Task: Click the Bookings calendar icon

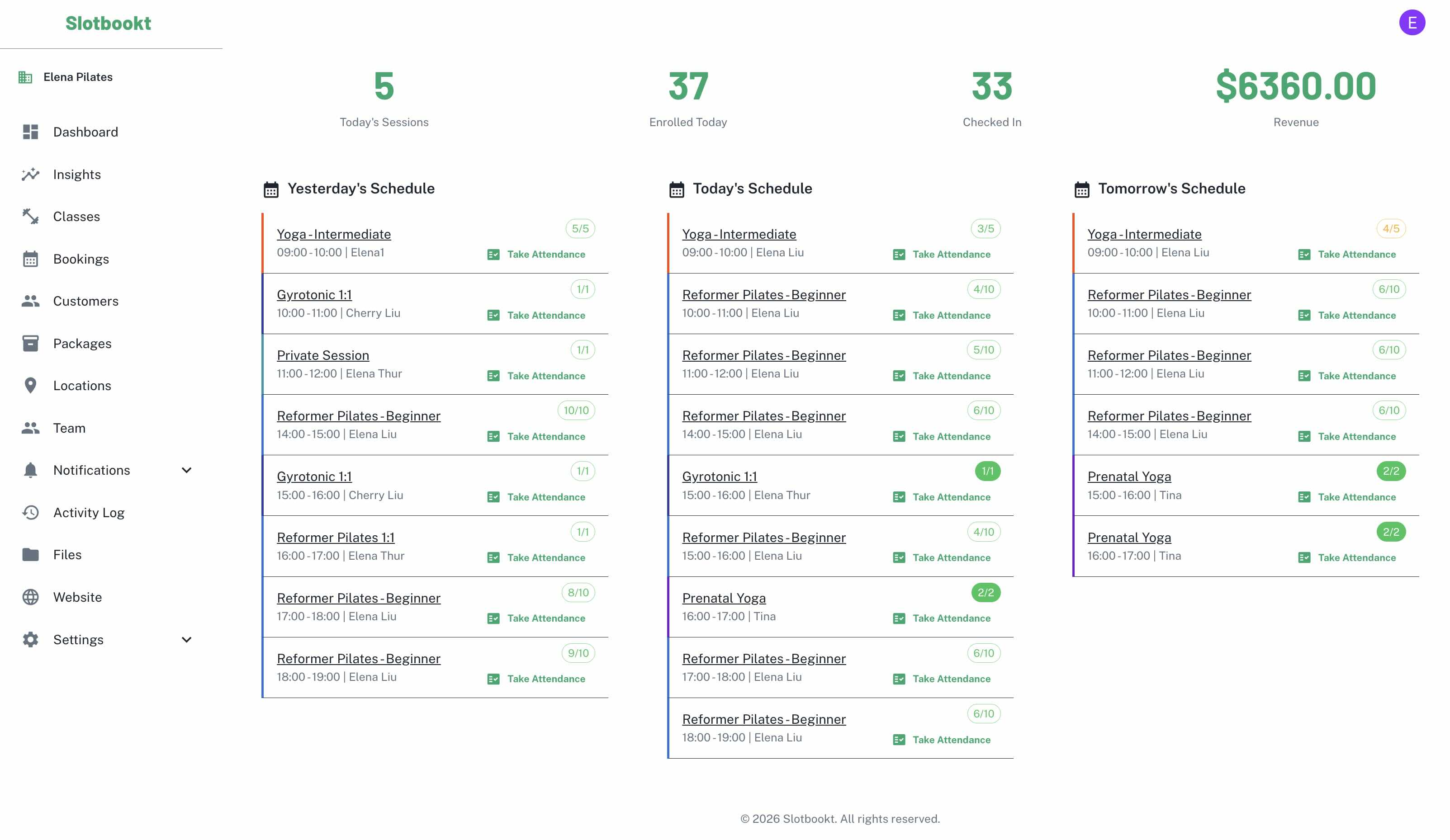Action: [30, 258]
